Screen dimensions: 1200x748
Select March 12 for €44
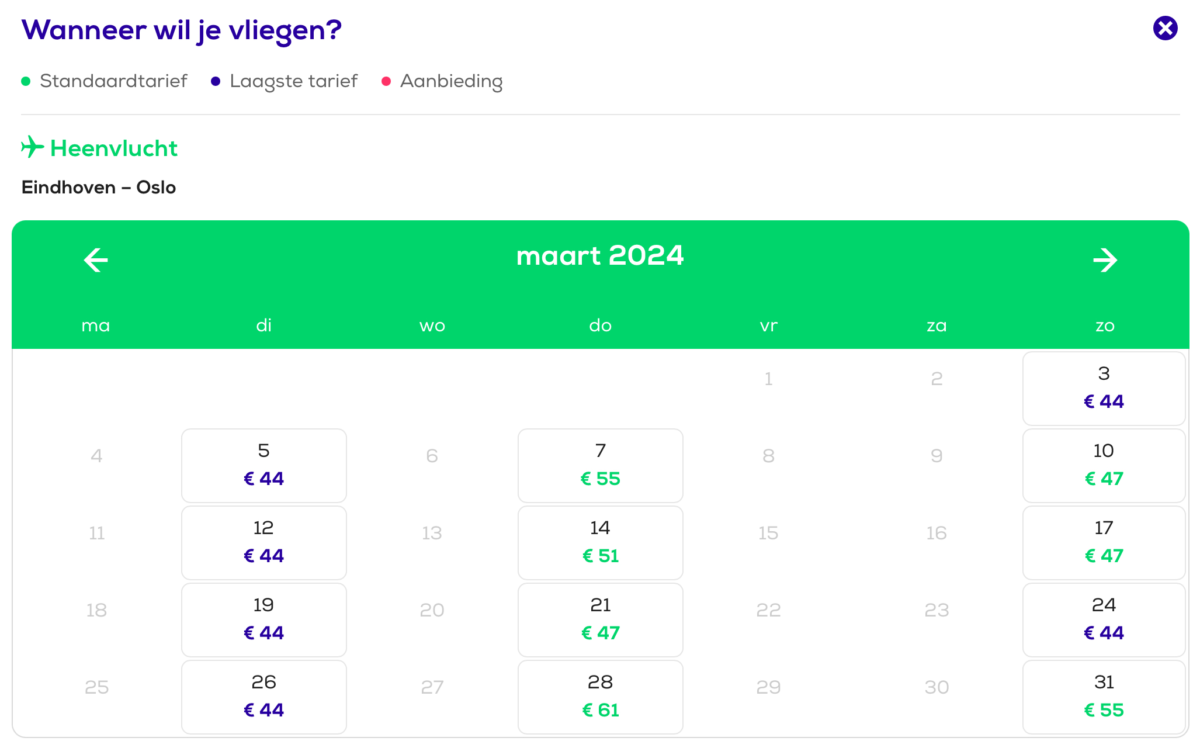click(x=264, y=542)
